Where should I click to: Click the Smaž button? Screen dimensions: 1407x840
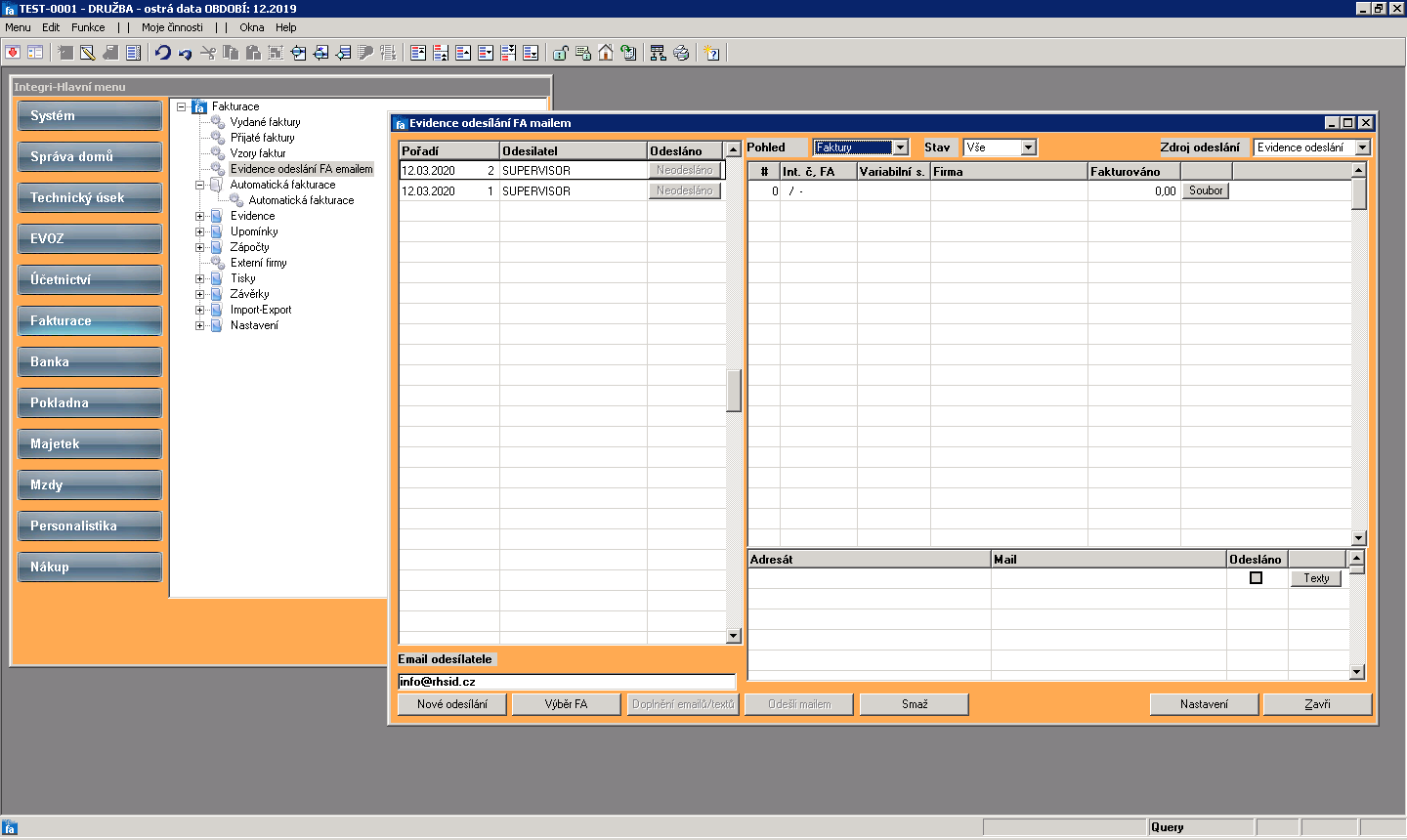[915, 704]
